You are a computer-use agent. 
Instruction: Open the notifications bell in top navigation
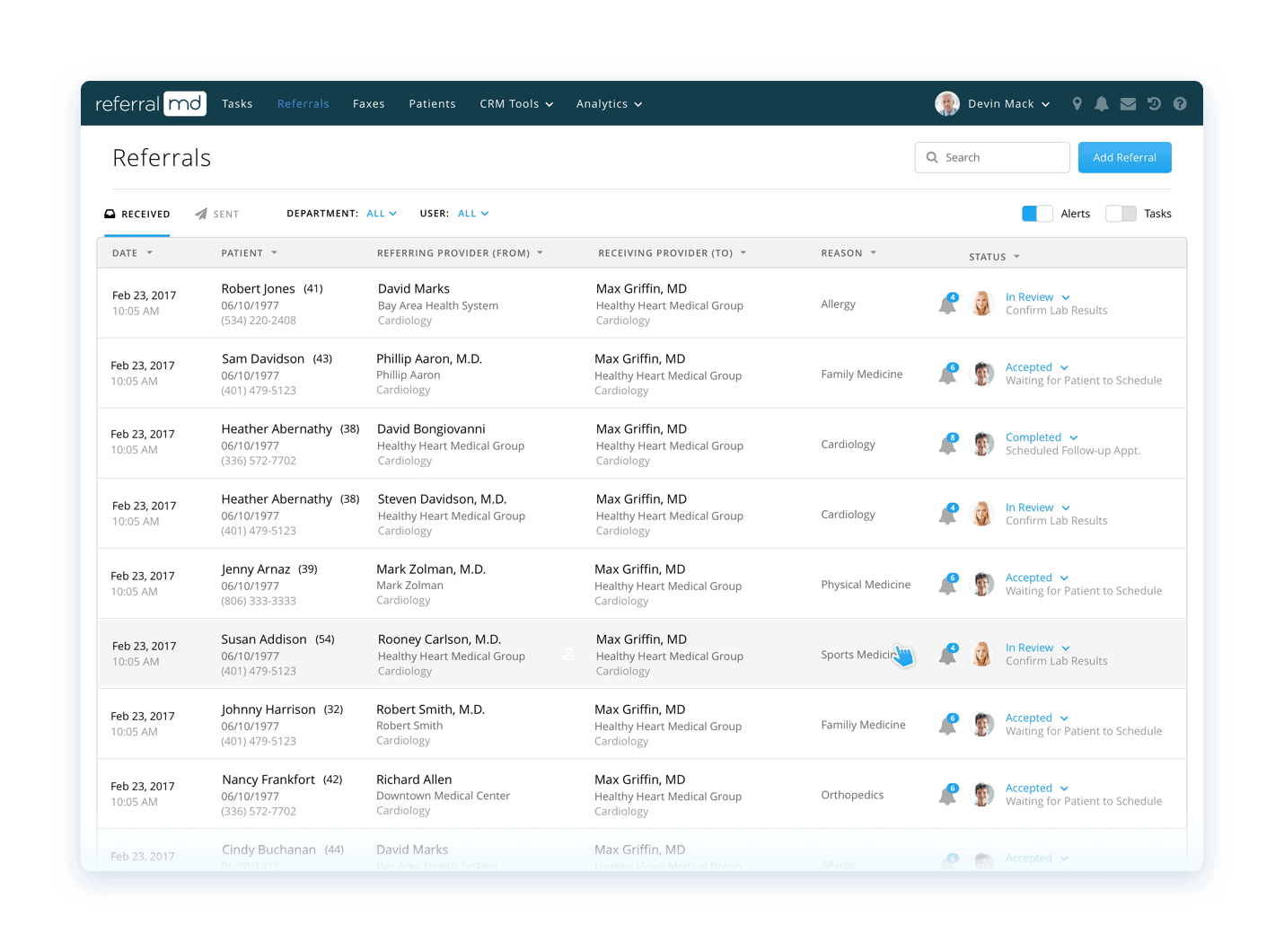pos(1102,104)
